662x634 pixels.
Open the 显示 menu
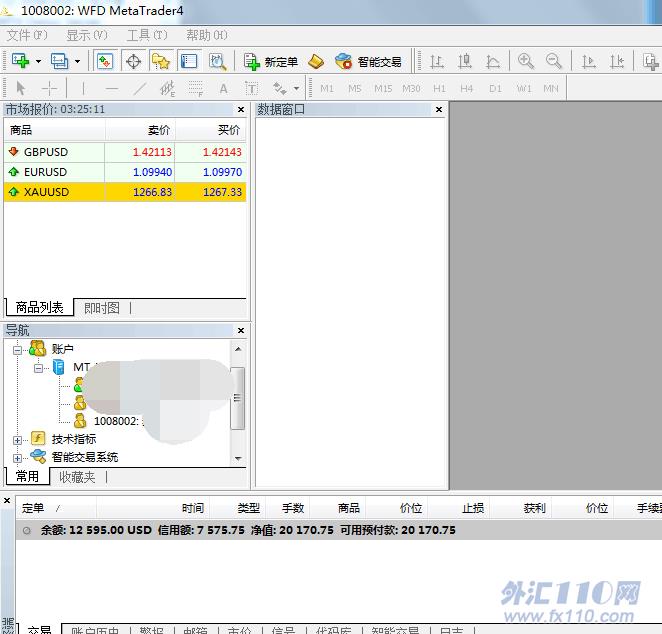[87, 35]
